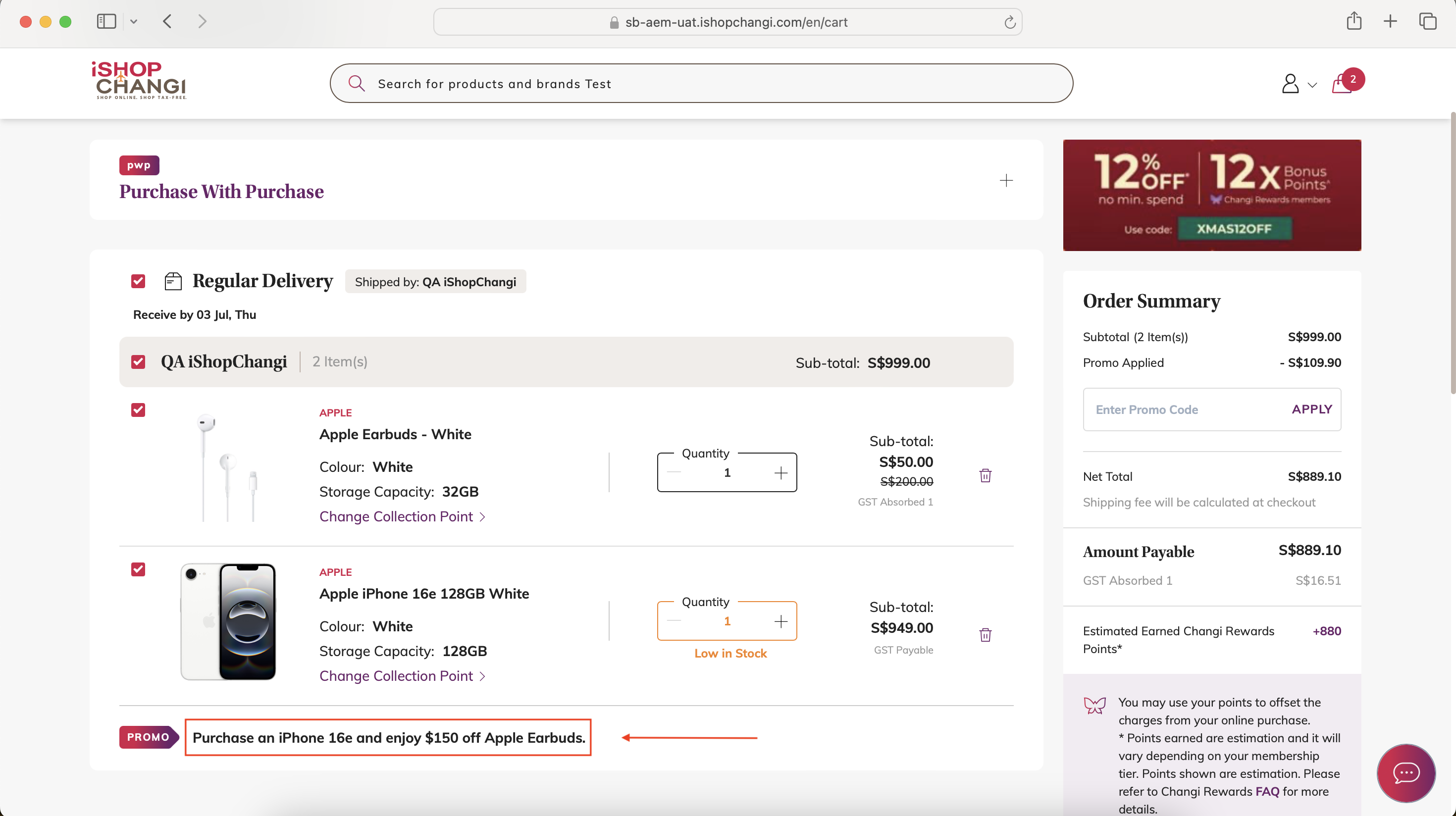Click the Amount Payable S$889.10 value
1456x816 pixels.
pyautogui.click(x=1309, y=550)
